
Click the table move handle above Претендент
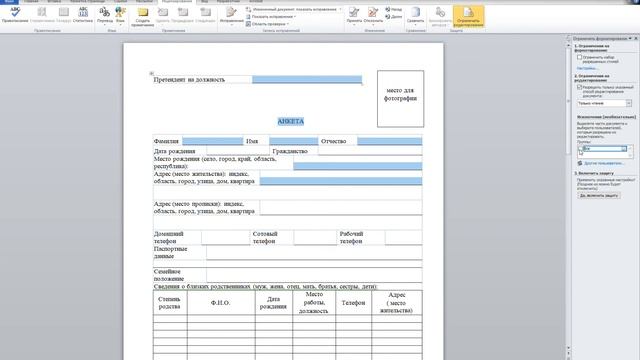(151, 73)
